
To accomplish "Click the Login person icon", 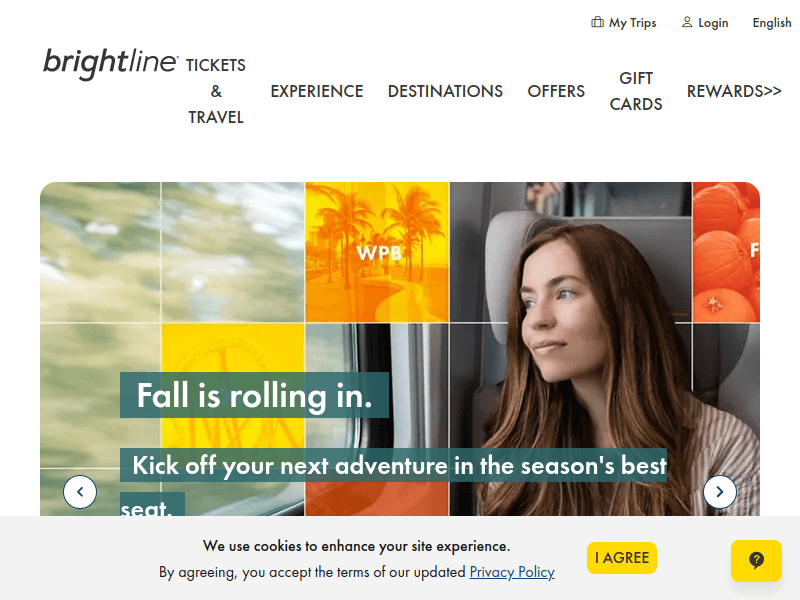I will click(688, 21).
